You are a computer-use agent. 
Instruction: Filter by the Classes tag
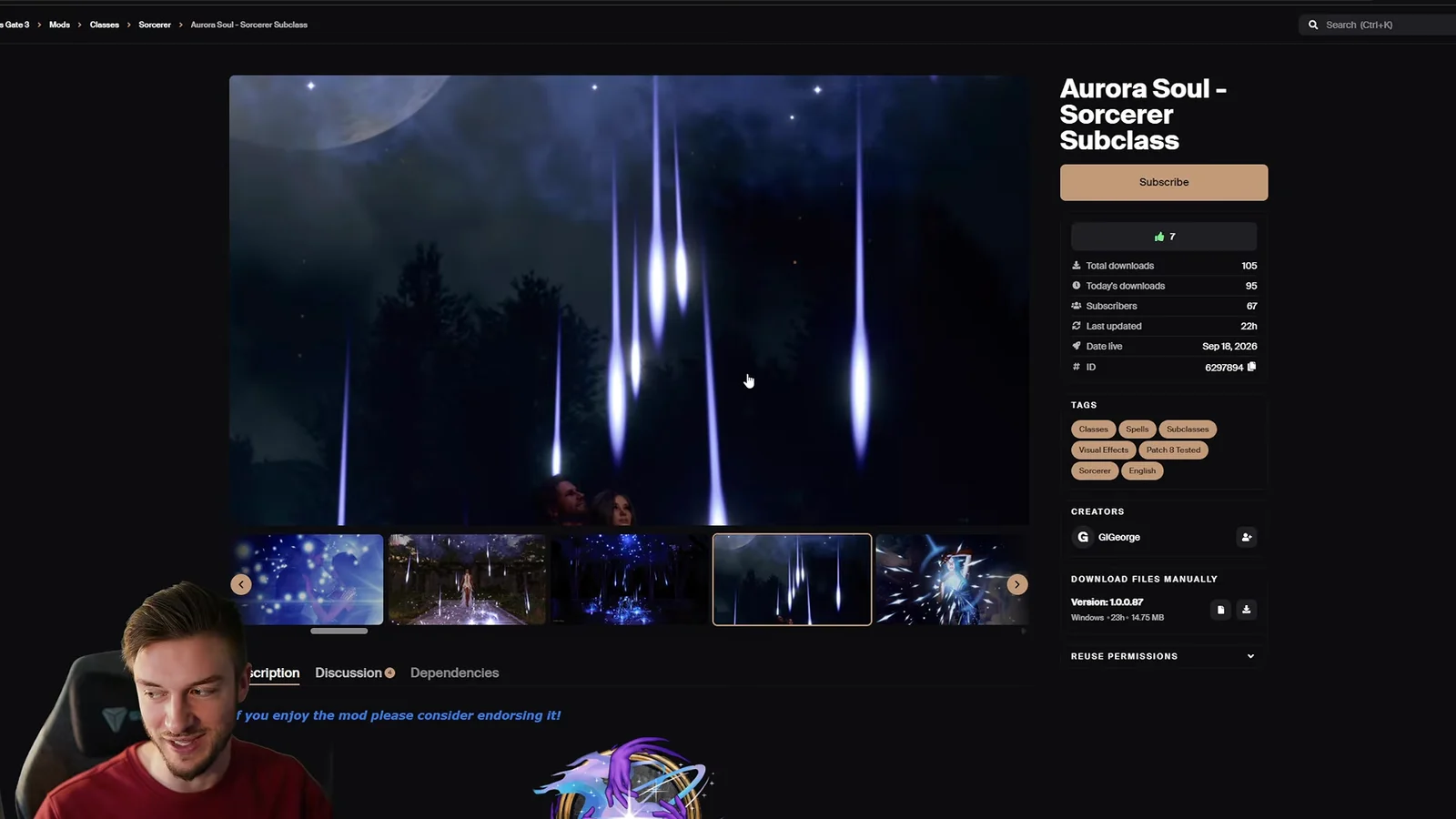(x=1094, y=429)
